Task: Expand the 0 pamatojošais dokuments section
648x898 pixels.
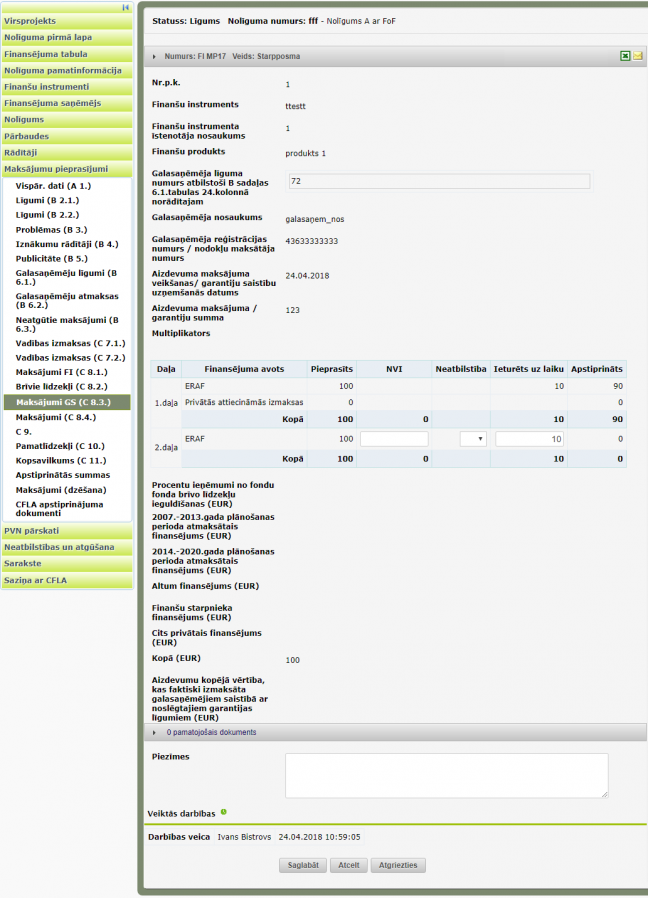Action: pos(155,732)
